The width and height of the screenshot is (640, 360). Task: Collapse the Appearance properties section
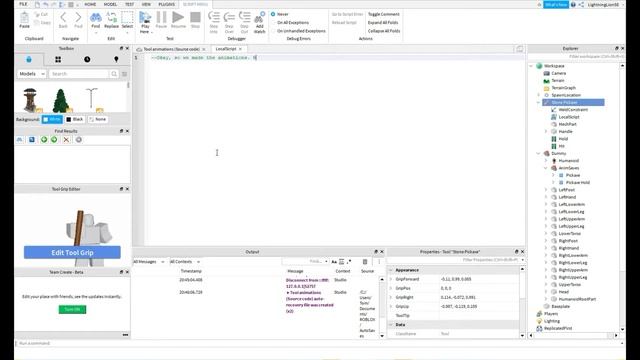(x=391, y=270)
